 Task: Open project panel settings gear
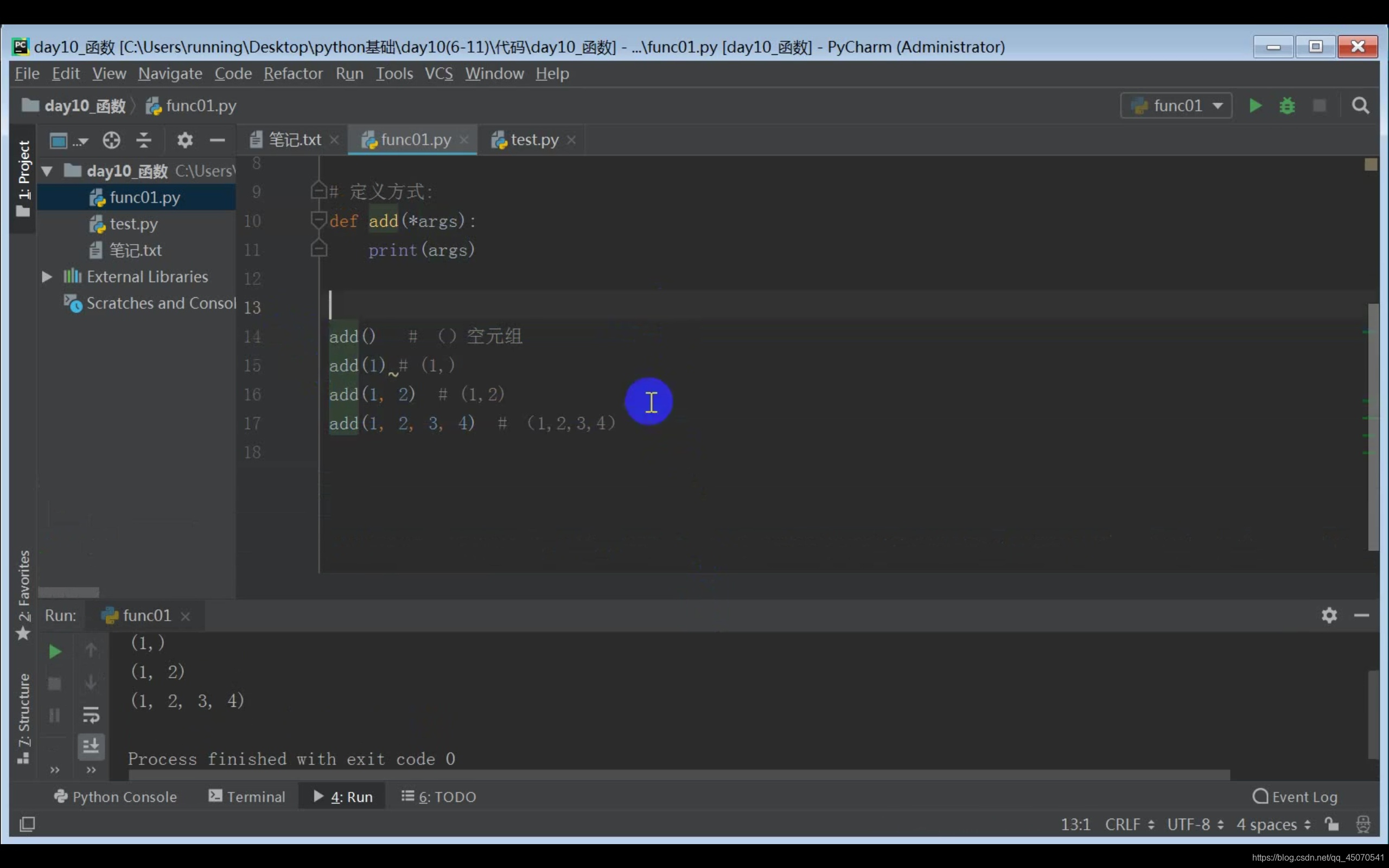tap(184, 140)
